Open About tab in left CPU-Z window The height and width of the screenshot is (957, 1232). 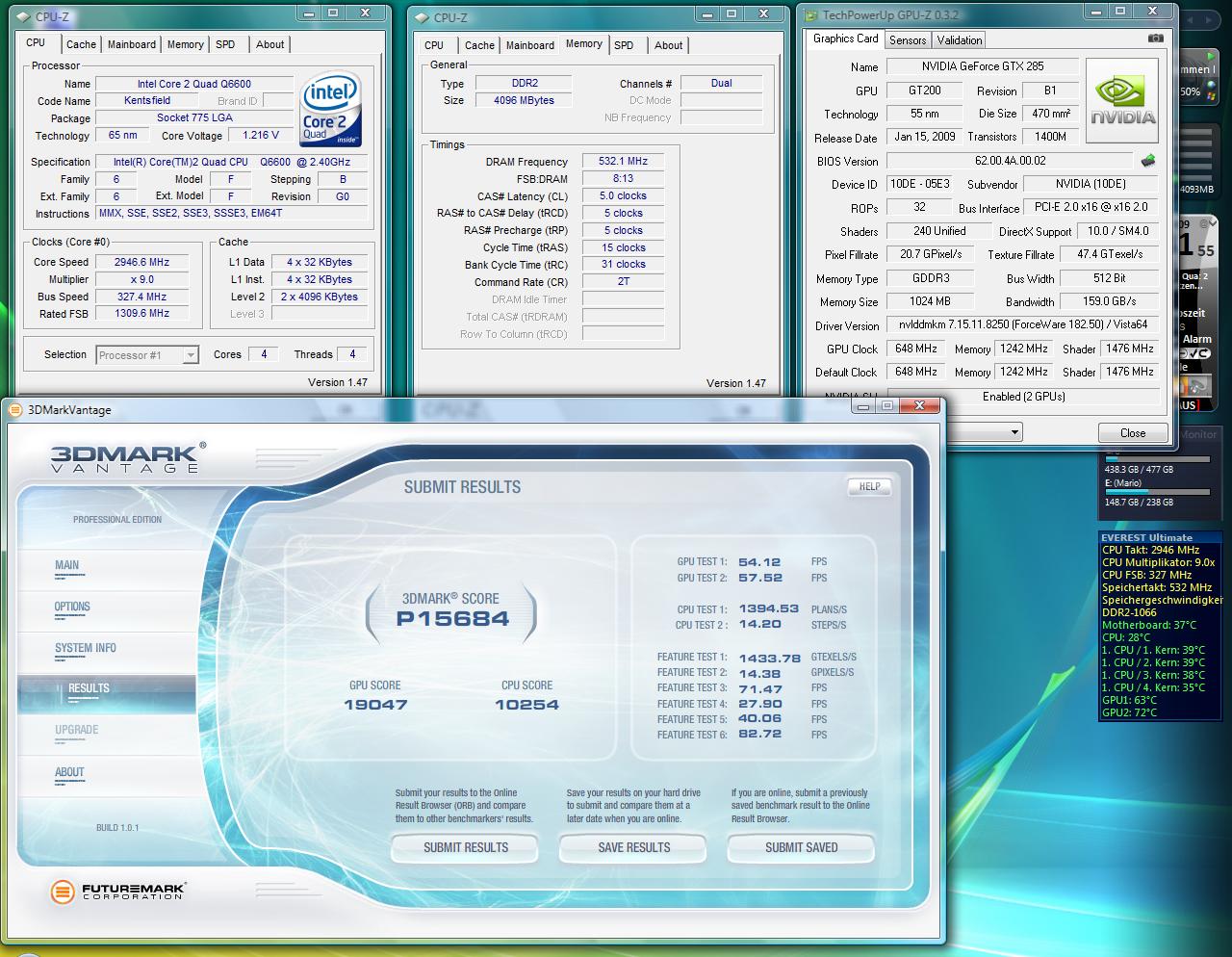tap(269, 44)
